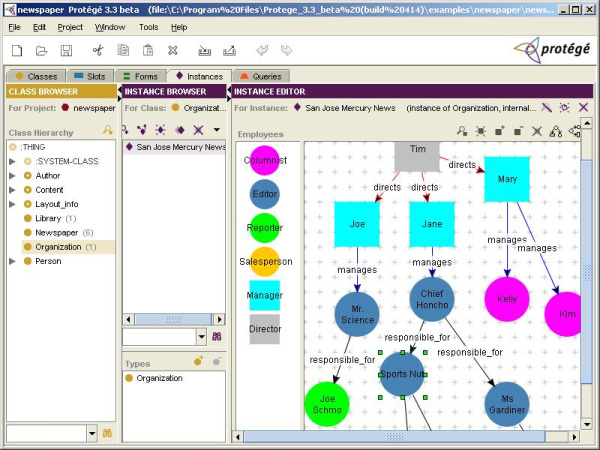600x450 pixels.
Task: Click the Archive Project toolbar icon
Action: (x=205, y=50)
